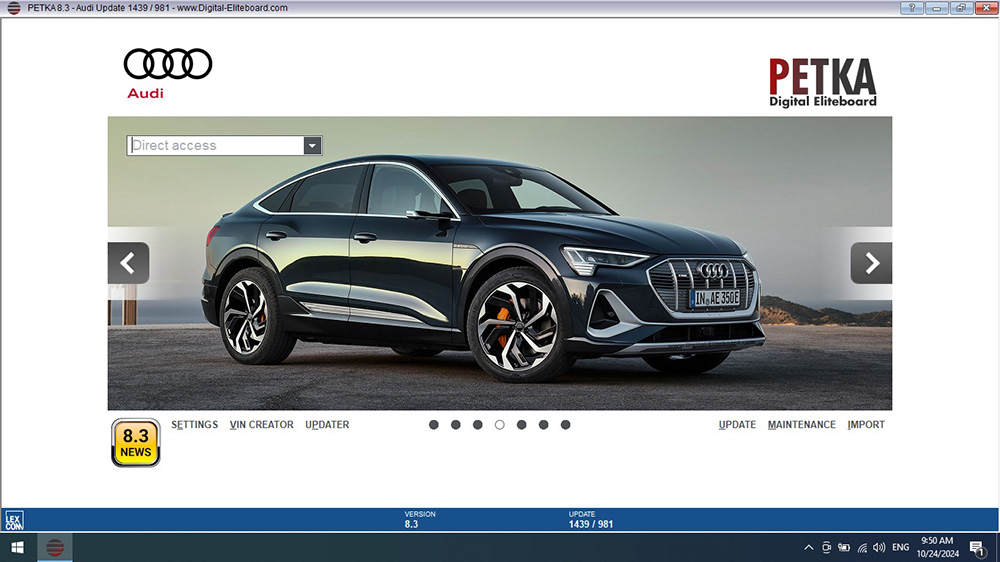Open IMPORT
The width and height of the screenshot is (1000, 562).
coord(866,425)
